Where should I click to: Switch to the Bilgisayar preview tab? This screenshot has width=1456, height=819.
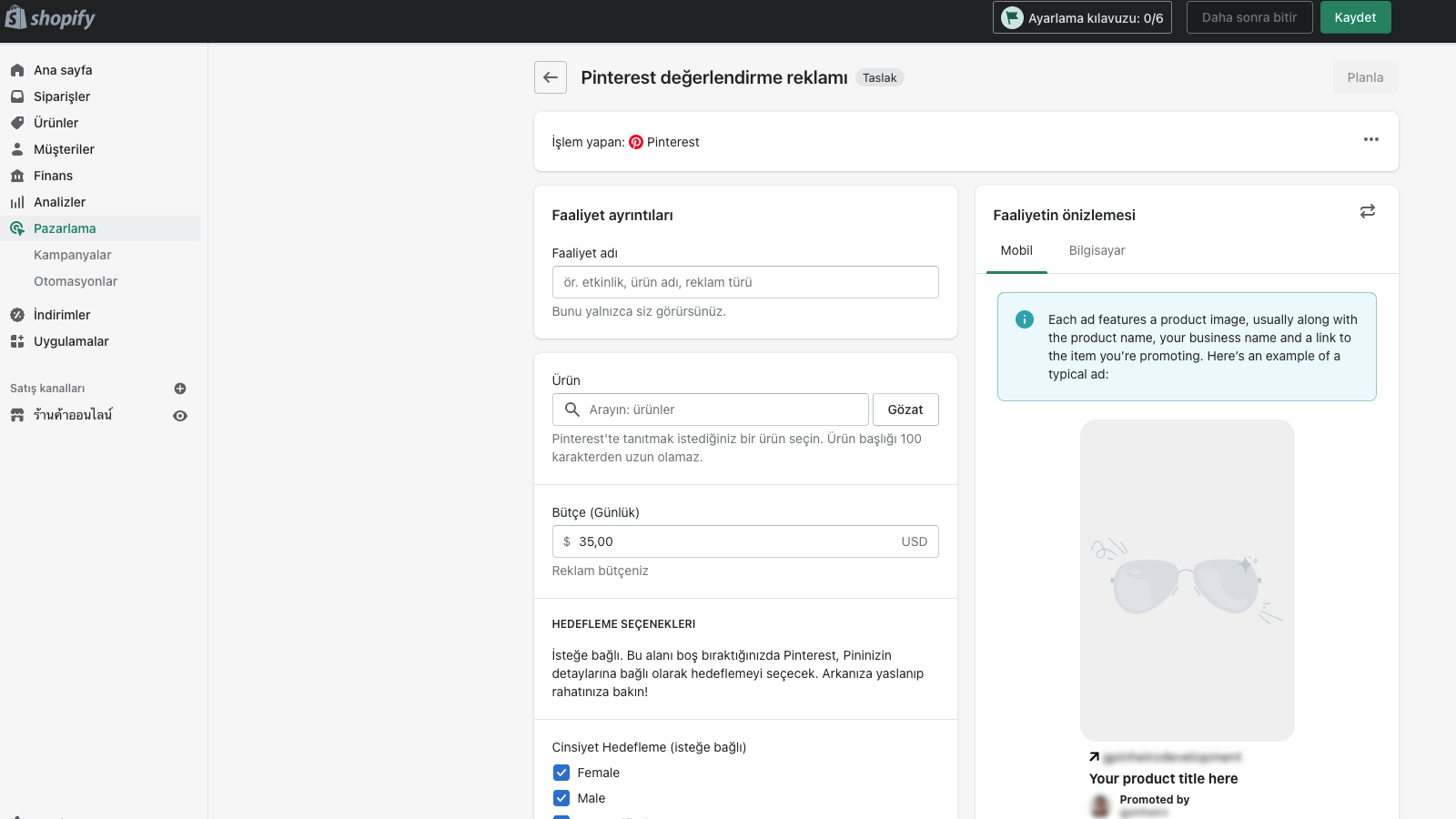(1097, 251)
